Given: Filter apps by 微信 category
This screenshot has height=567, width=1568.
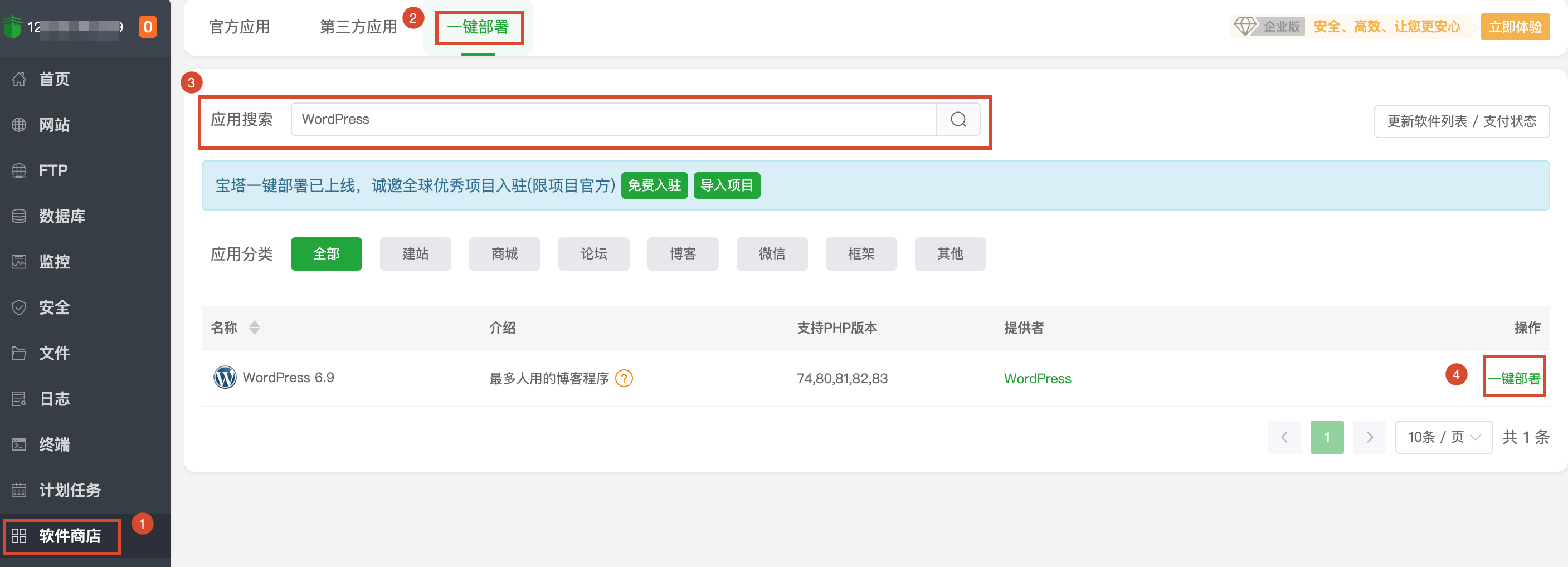Looking at the screenshot, I should click(772, 253).
